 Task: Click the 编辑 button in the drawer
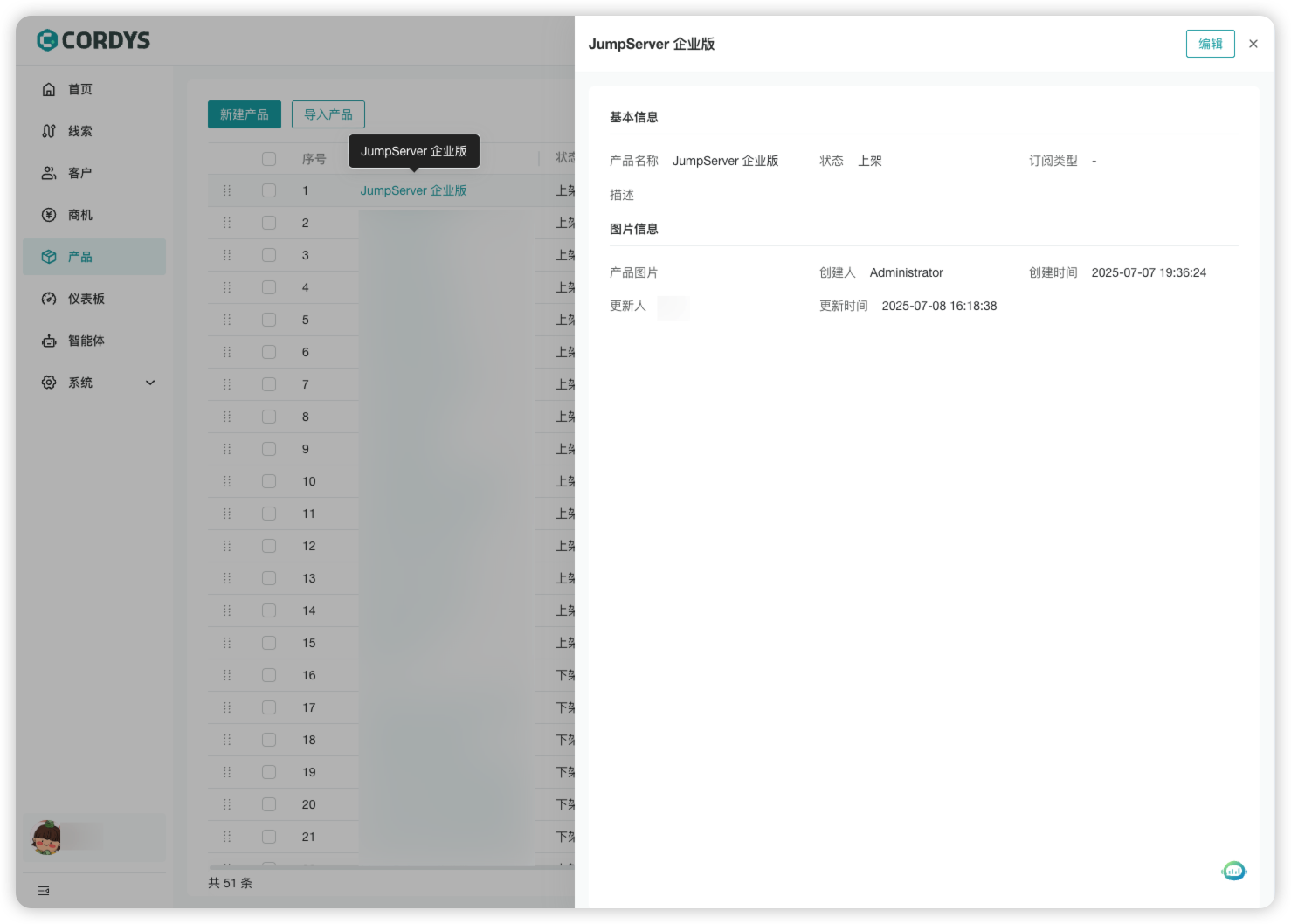pos(1210,43)
